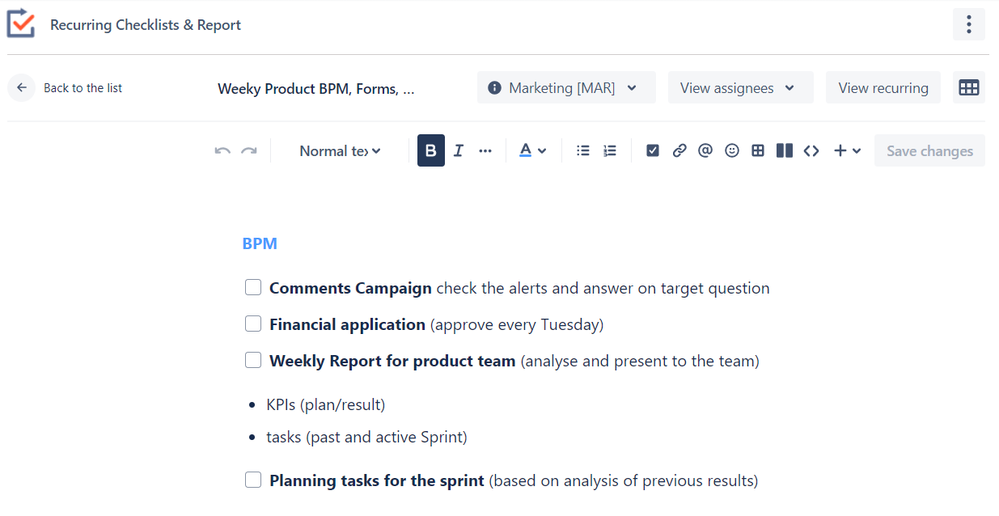The height and width of the screenshot is (516, 999).
Task: Mention a user with the @ icon
Action: [705, 151]
